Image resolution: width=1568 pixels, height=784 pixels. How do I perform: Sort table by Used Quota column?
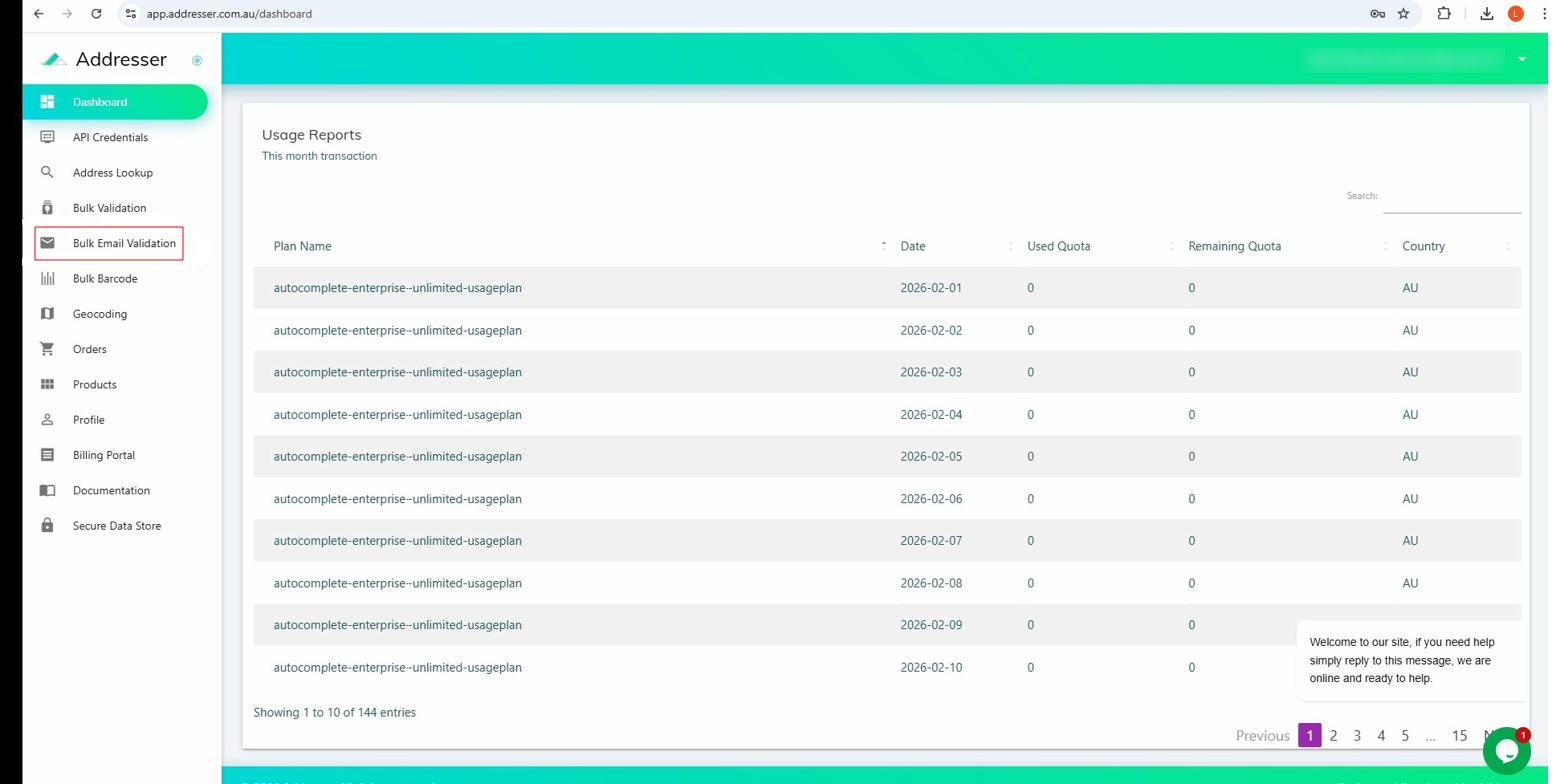click(1058, 246)
